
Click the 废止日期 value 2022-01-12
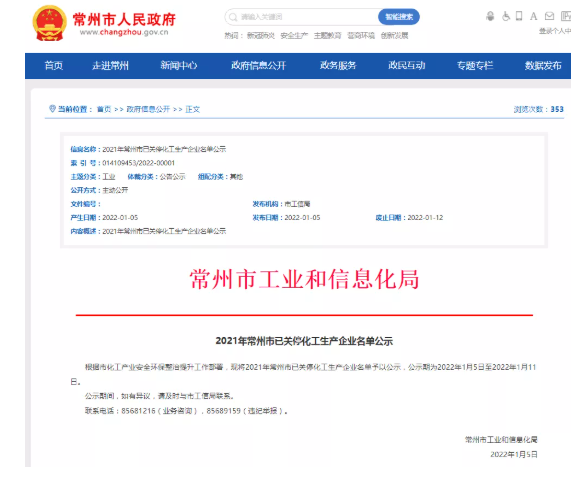tap(425, 218)
